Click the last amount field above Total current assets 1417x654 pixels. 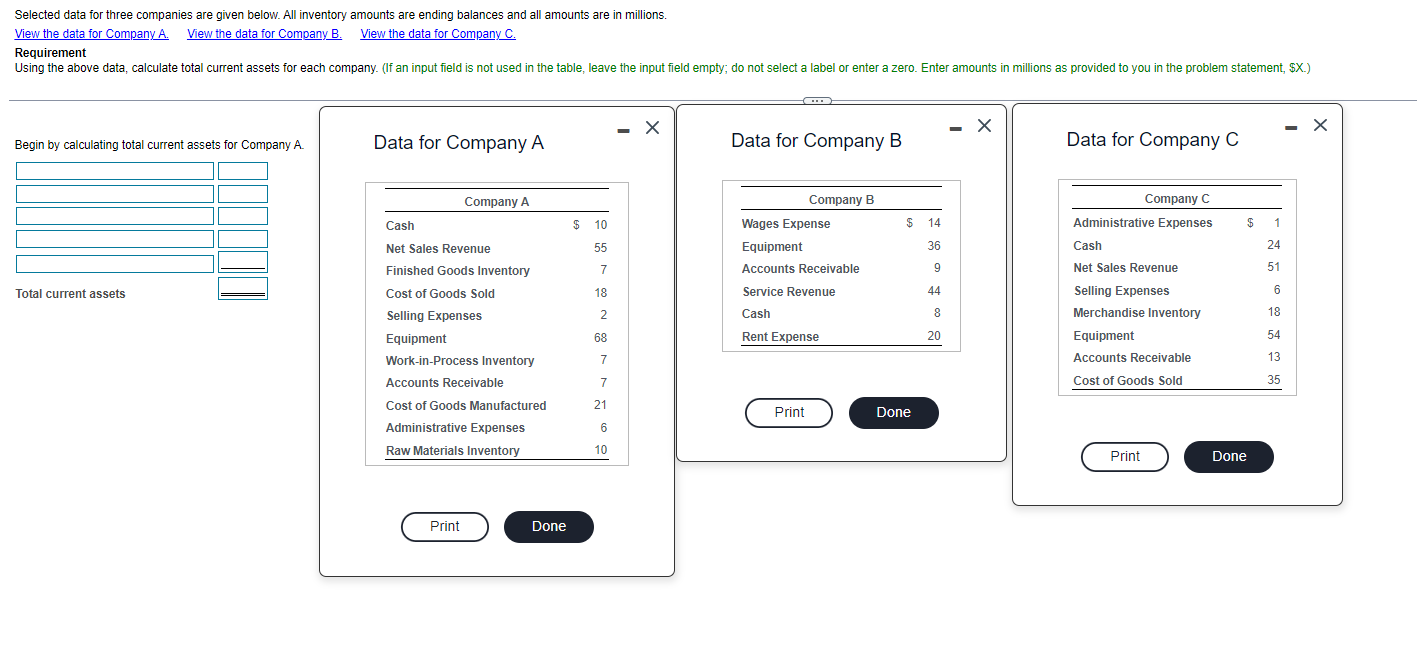pos(242,263)
